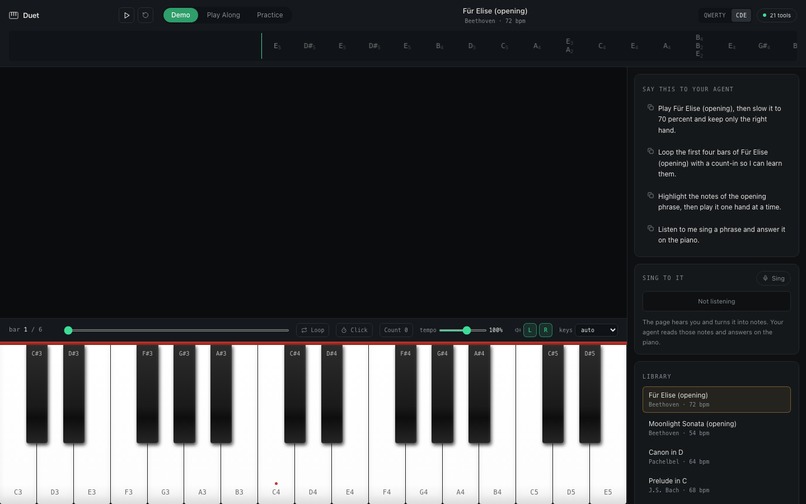806x504 pixels.
Task: Toggle the right hand R button
Action: [546, 330]
